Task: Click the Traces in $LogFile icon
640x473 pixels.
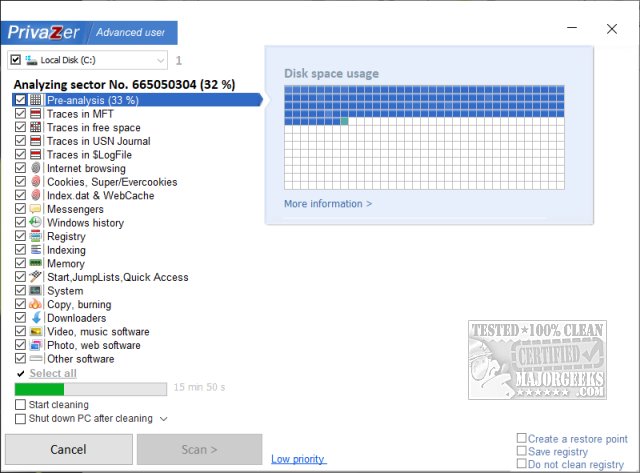Action: coord(36,154)
